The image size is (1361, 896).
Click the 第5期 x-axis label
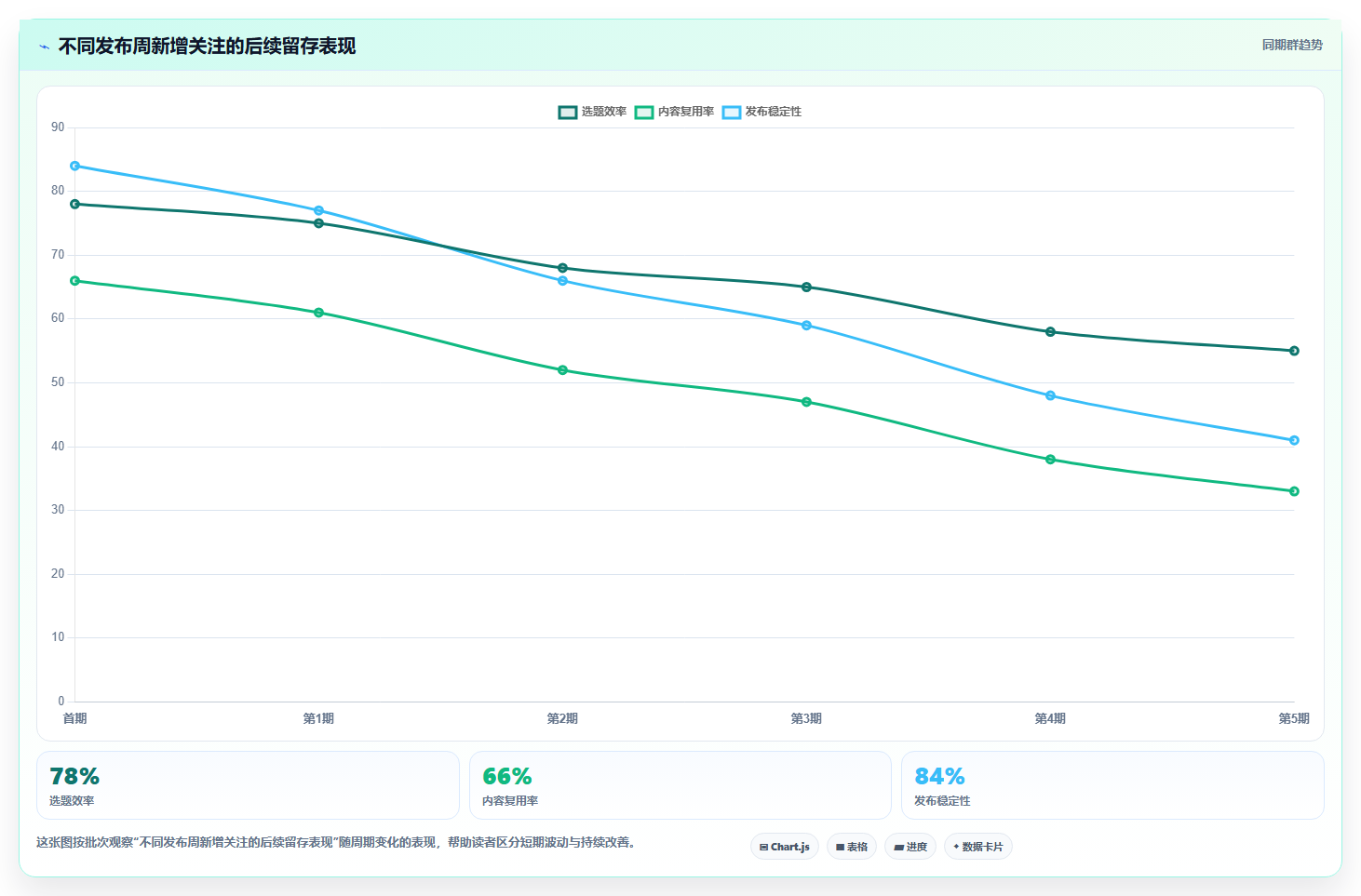coord(1294,718)
